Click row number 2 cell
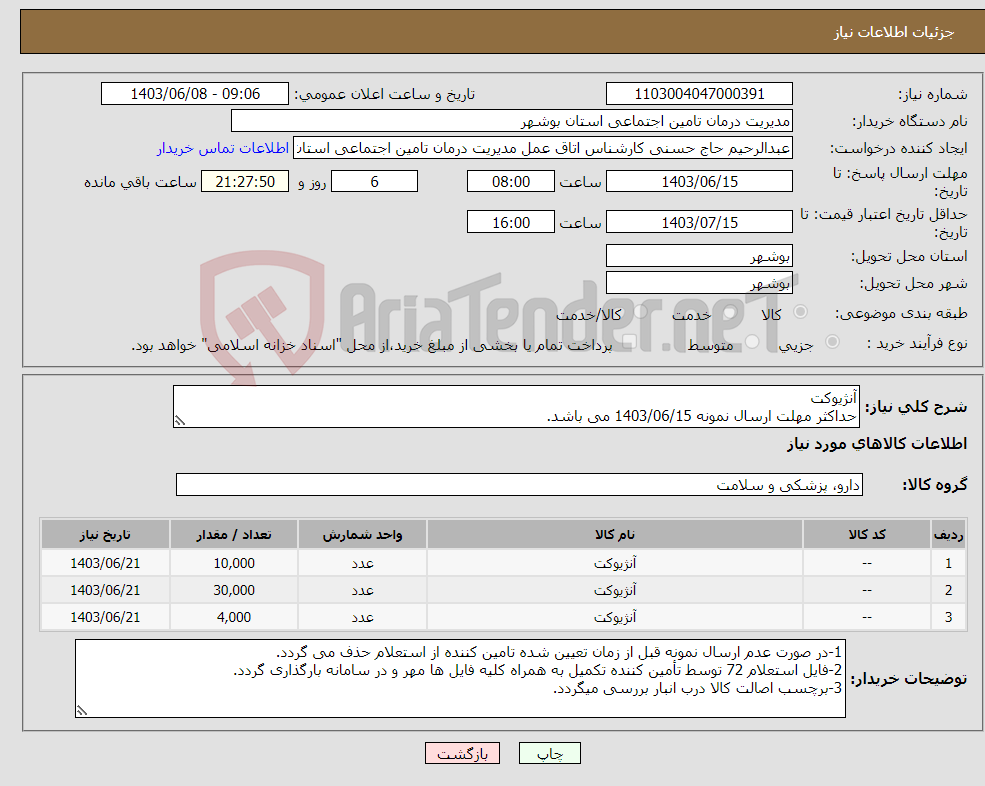Image resolution: width=985 pixels, height=786 pixels. 948,590
